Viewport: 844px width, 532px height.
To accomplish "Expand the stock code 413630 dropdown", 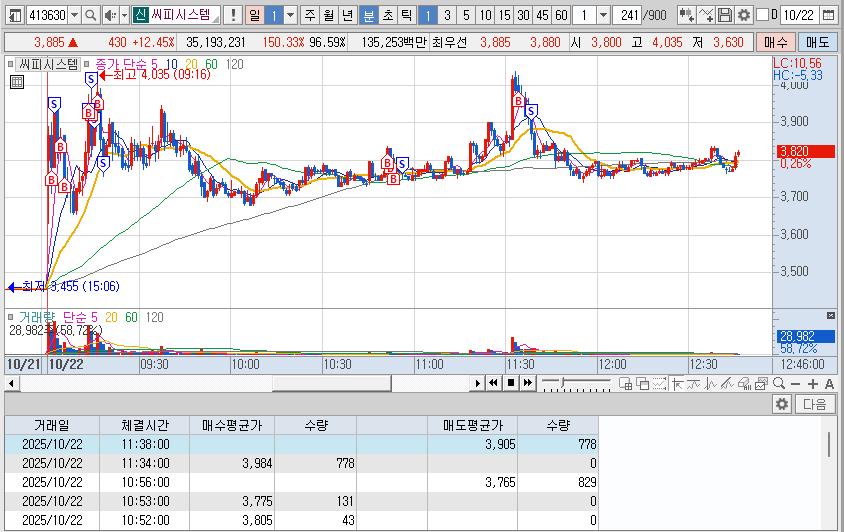I will (73, 15).
